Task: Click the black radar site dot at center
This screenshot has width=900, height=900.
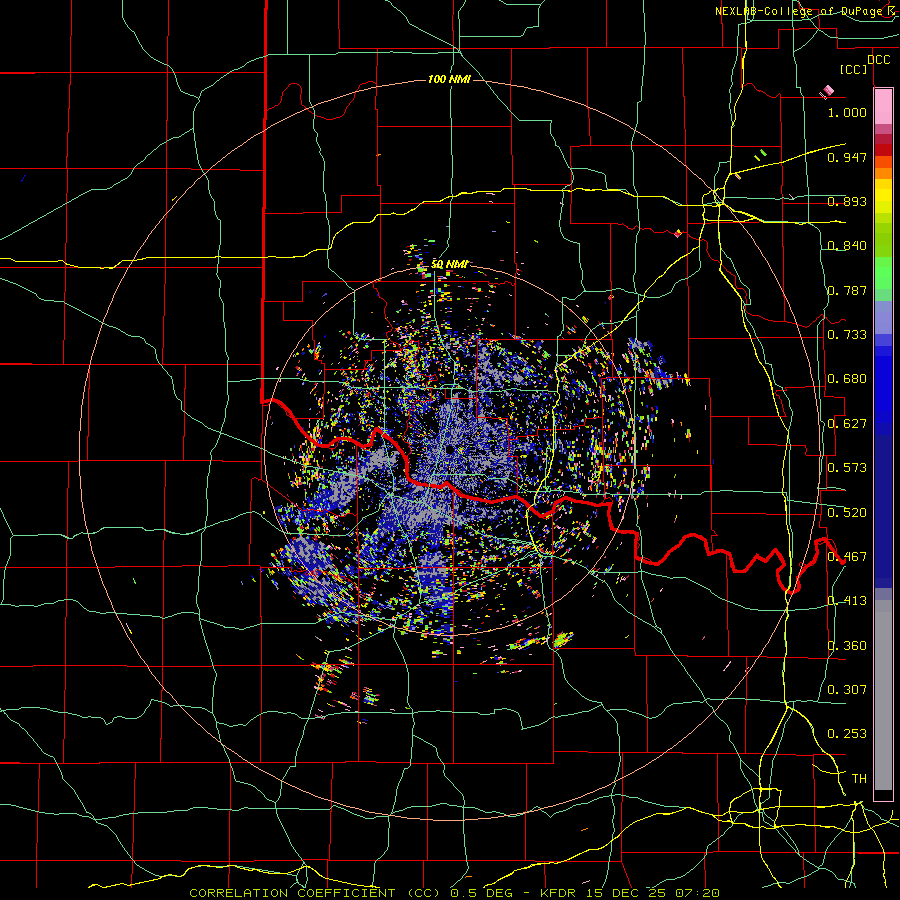Action: pyautogui.click(x=449, y=449)
